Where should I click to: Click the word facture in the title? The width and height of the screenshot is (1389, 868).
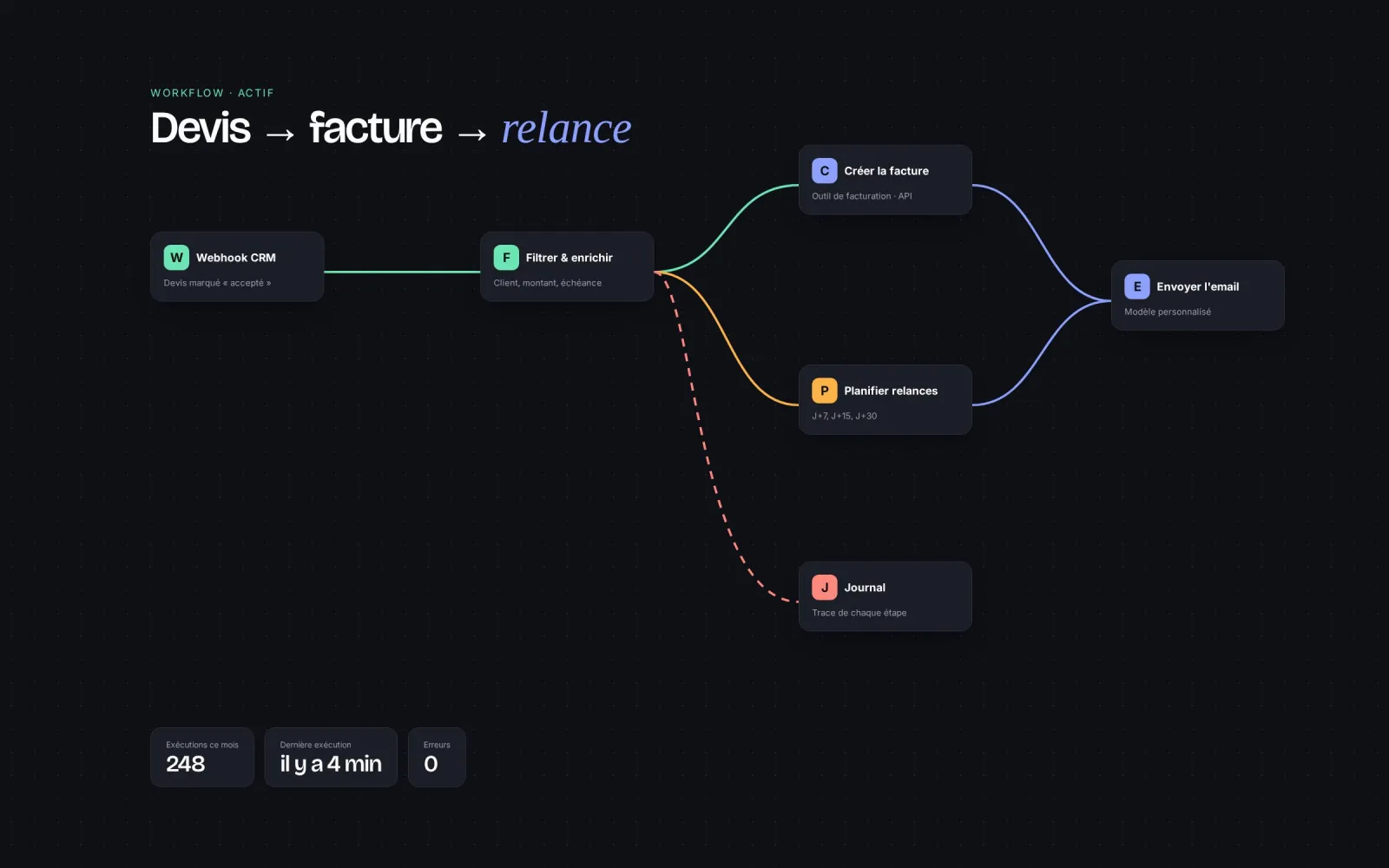[376, 128]
